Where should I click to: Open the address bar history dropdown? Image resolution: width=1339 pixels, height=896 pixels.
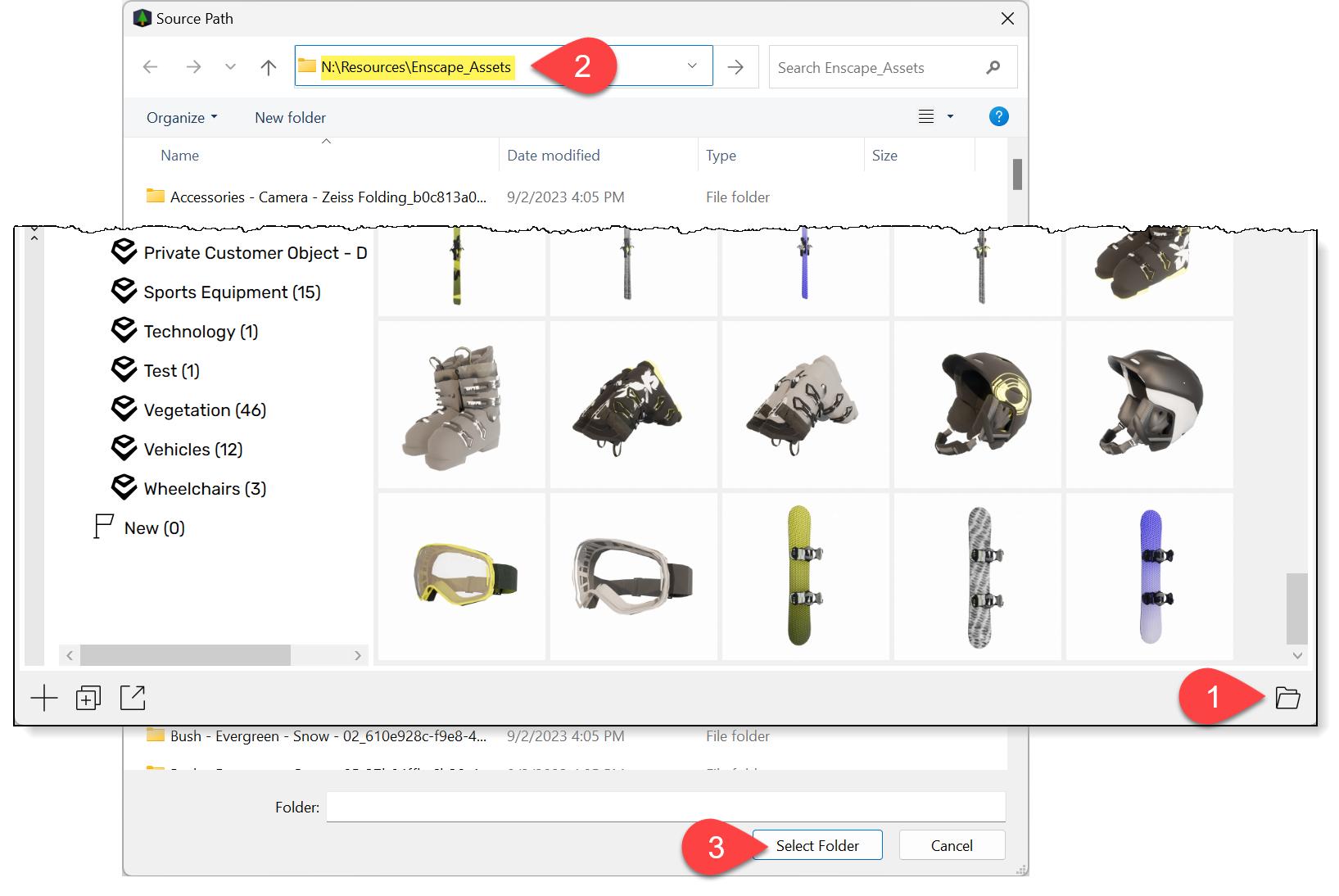(x=692, y=66)
